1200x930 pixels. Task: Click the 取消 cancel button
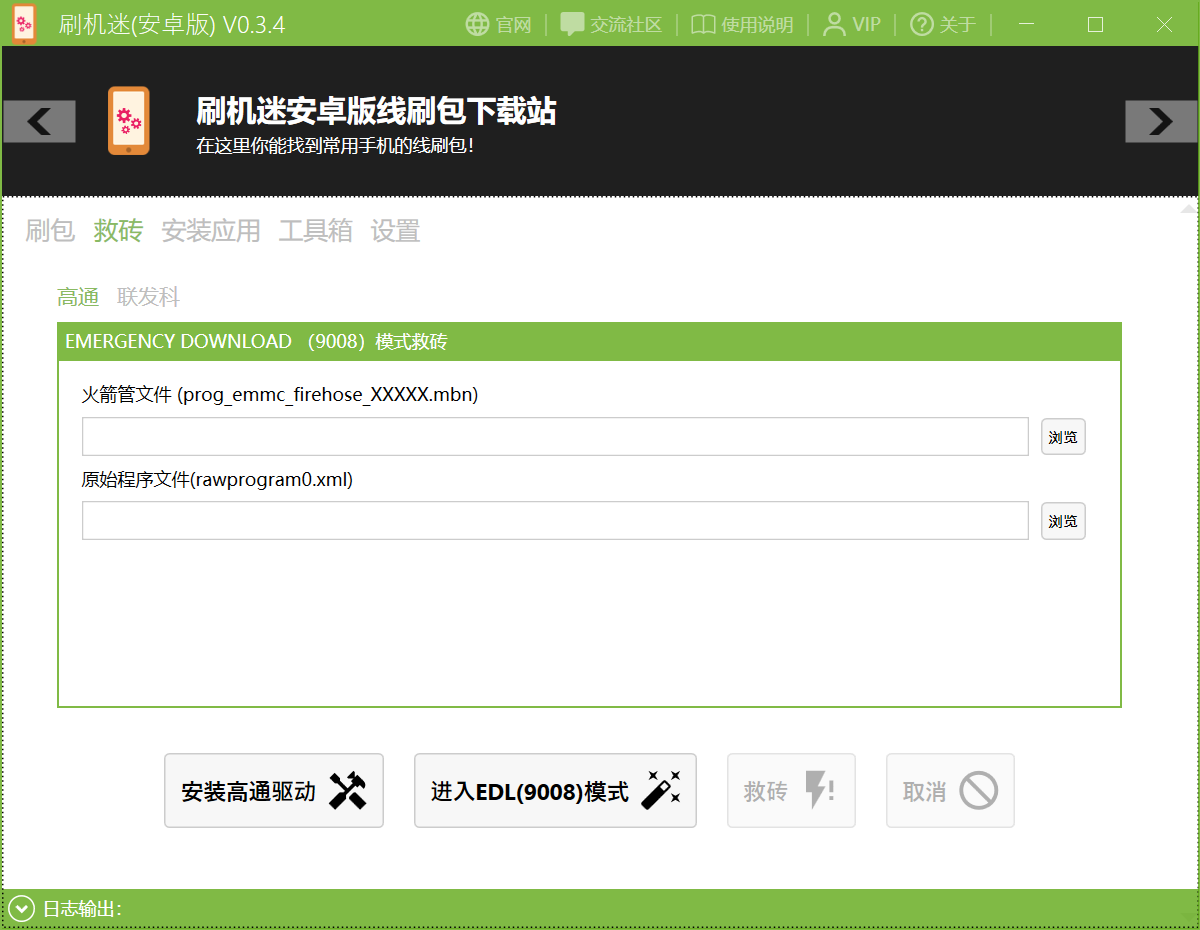pos(950,791)
